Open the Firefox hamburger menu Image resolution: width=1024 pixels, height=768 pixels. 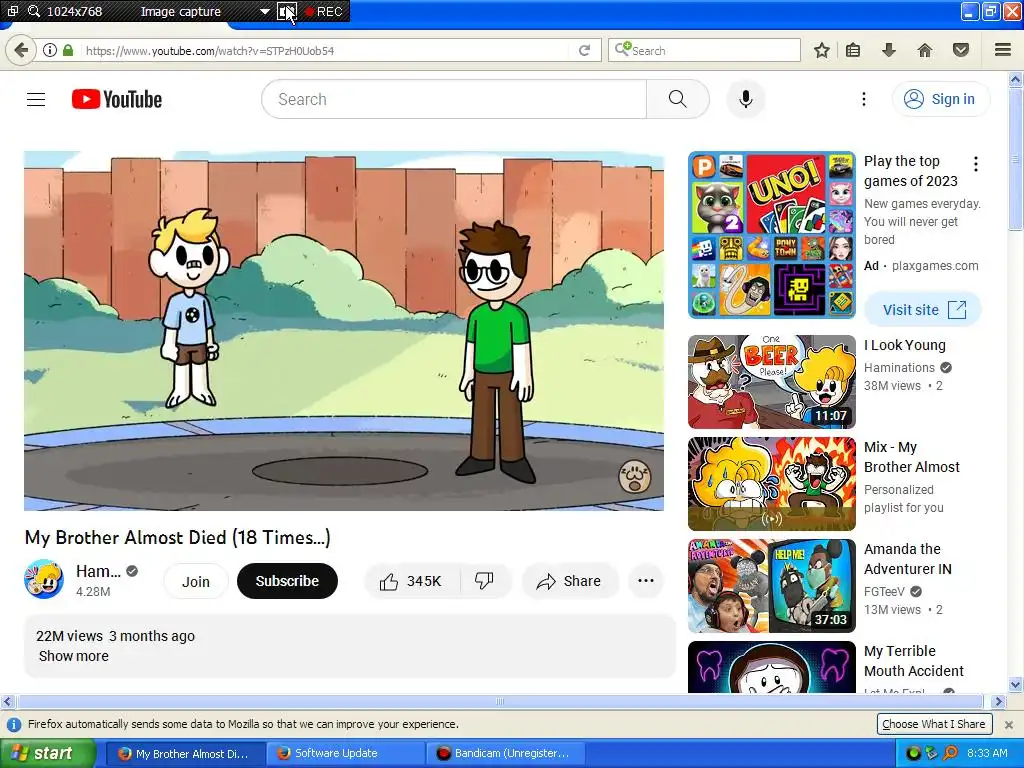[x=1003, y=50]
